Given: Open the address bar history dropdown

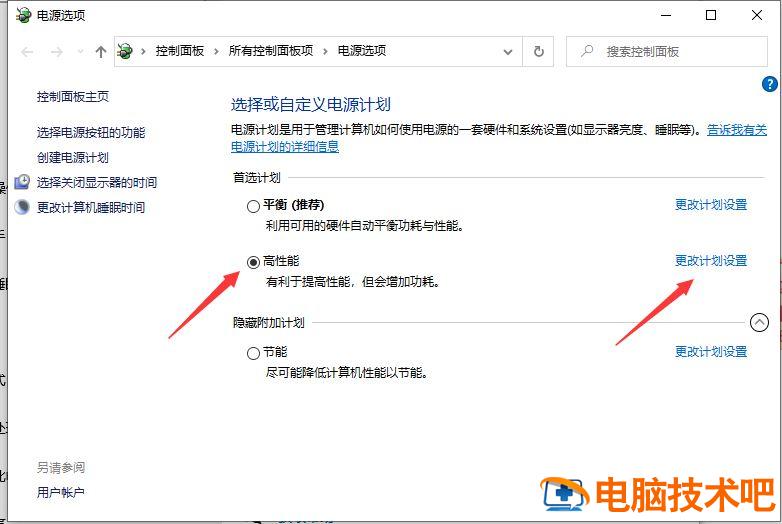Looking at the screenshot, I should pos(508,52).
